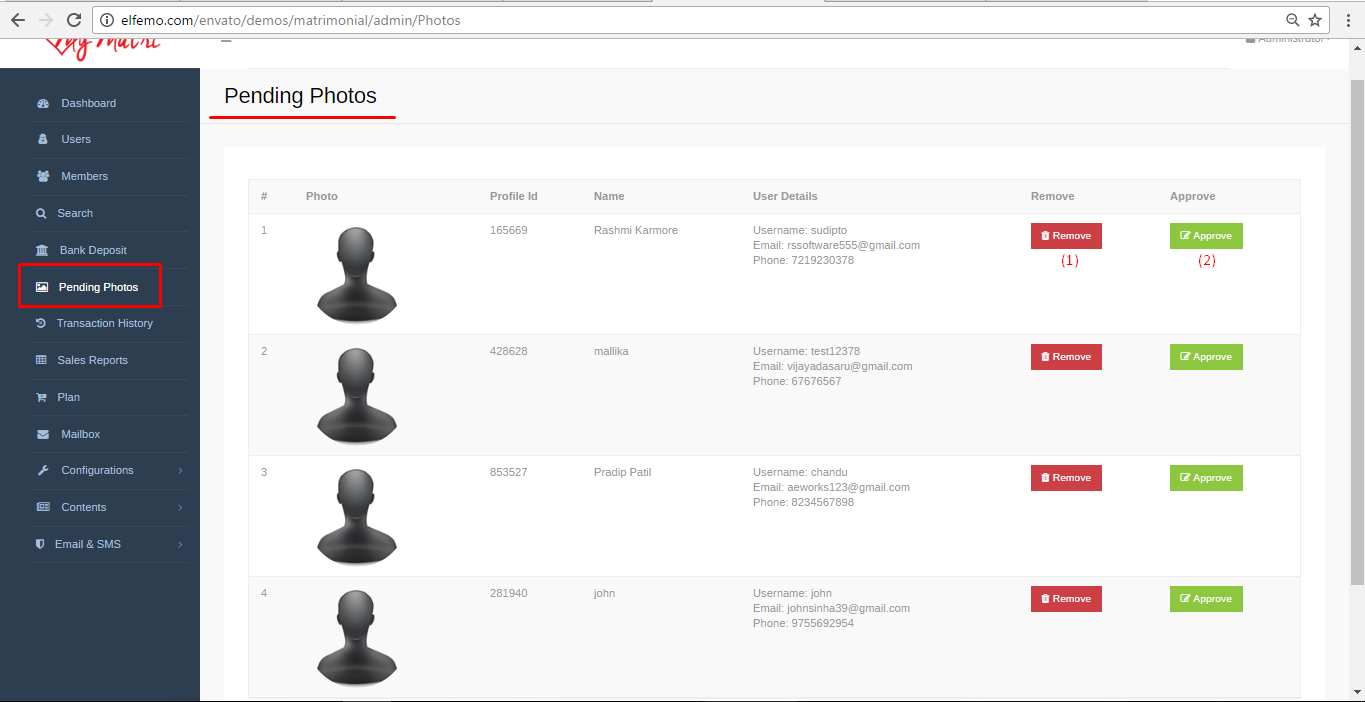This screenshot has width=1365, height=702.
Task: Click profile id 281940
Action: [x=508, y=593]
